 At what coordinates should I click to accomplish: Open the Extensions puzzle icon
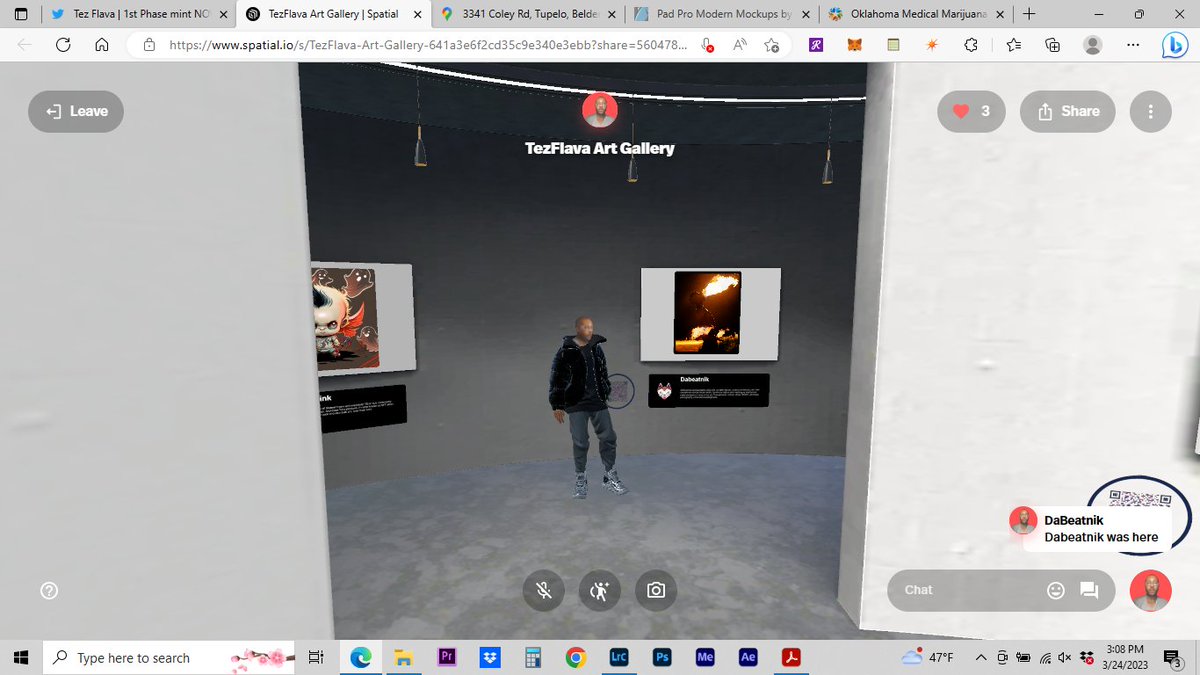click(971, 45)
